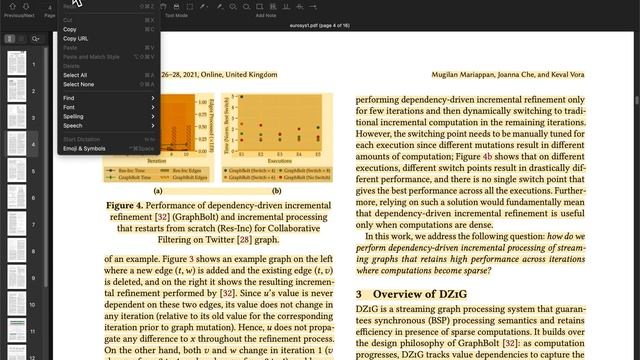Open page 6 thumbnail
The image size is (640, 360).
point(17,197)
